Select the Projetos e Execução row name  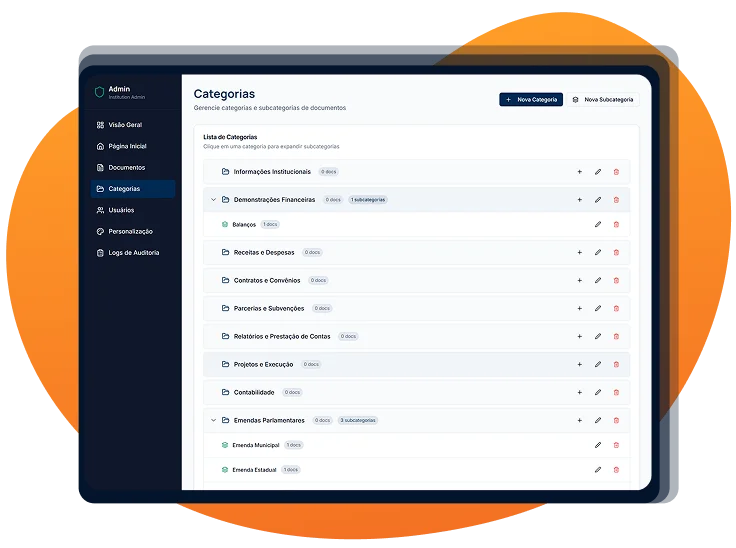[x=263, y=364]
